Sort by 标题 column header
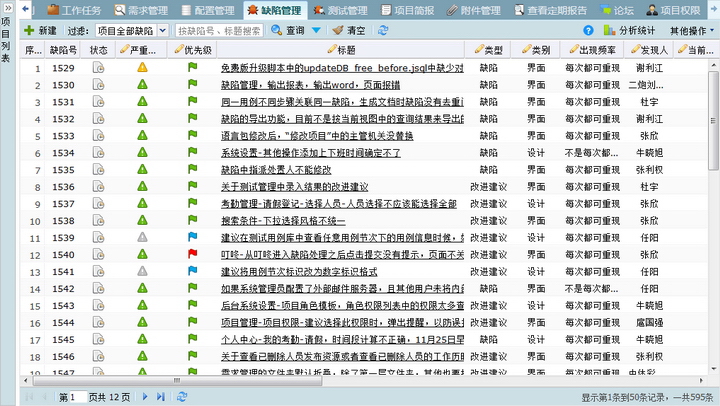 click(341, 50)
